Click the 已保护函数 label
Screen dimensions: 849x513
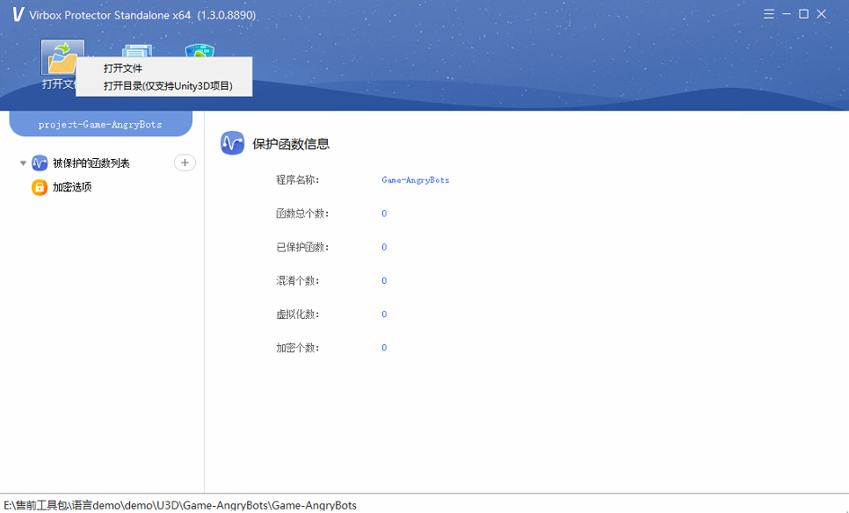[303, 247]
